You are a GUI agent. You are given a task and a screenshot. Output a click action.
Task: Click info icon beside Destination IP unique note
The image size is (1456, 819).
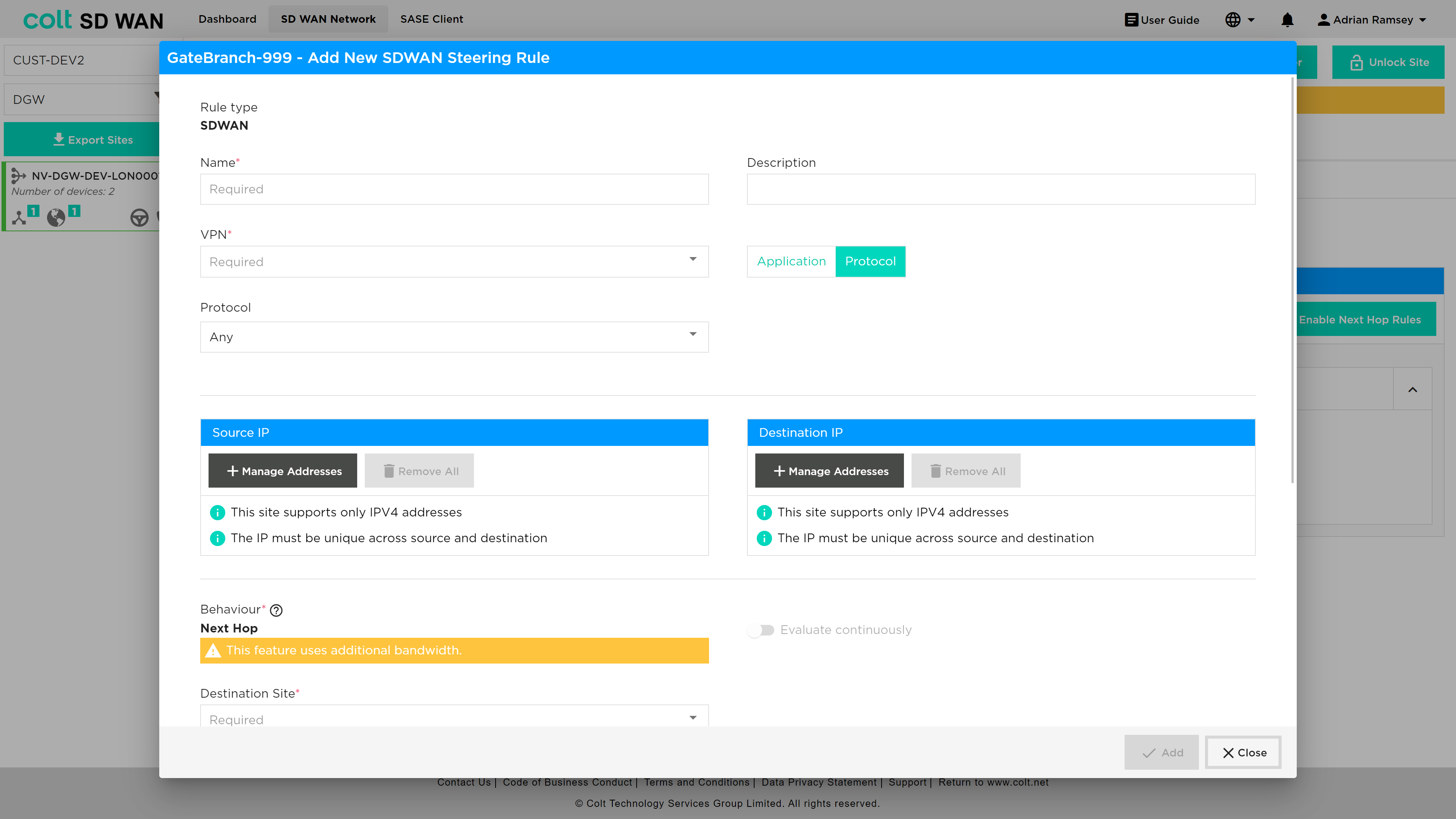coord(764,539)
